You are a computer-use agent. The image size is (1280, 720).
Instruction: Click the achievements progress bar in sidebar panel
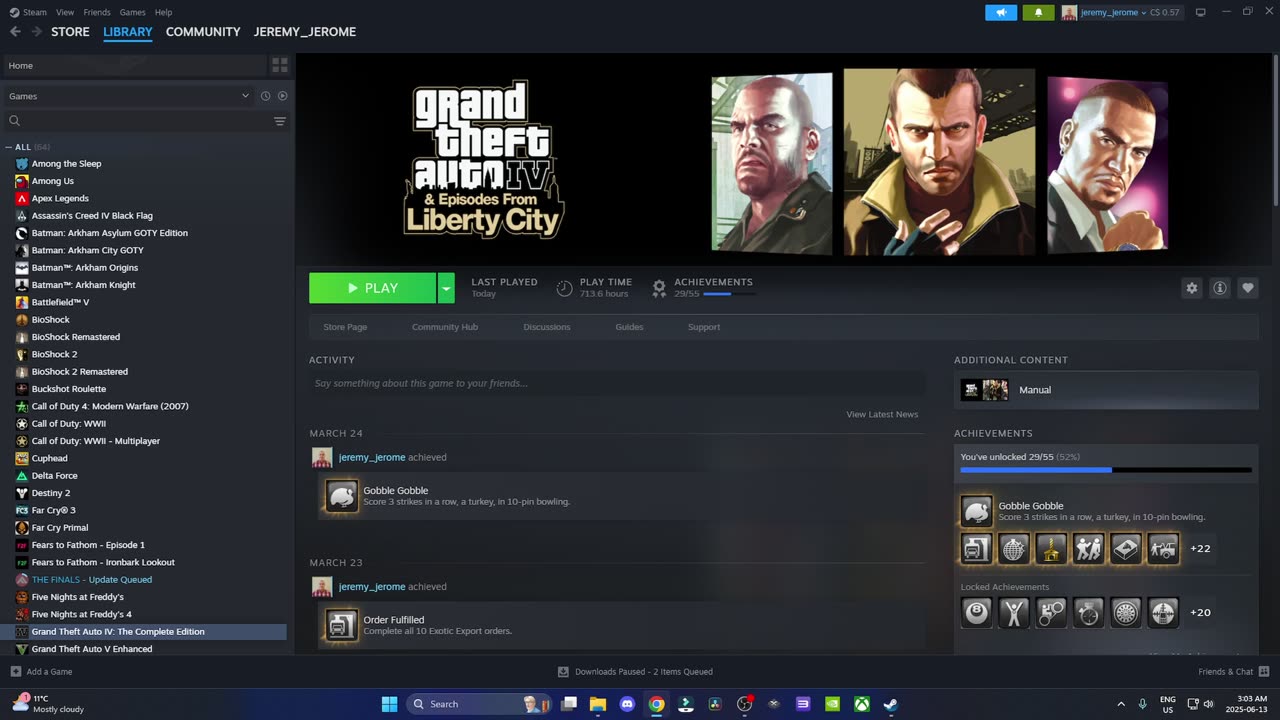(x=1106, y=469)
